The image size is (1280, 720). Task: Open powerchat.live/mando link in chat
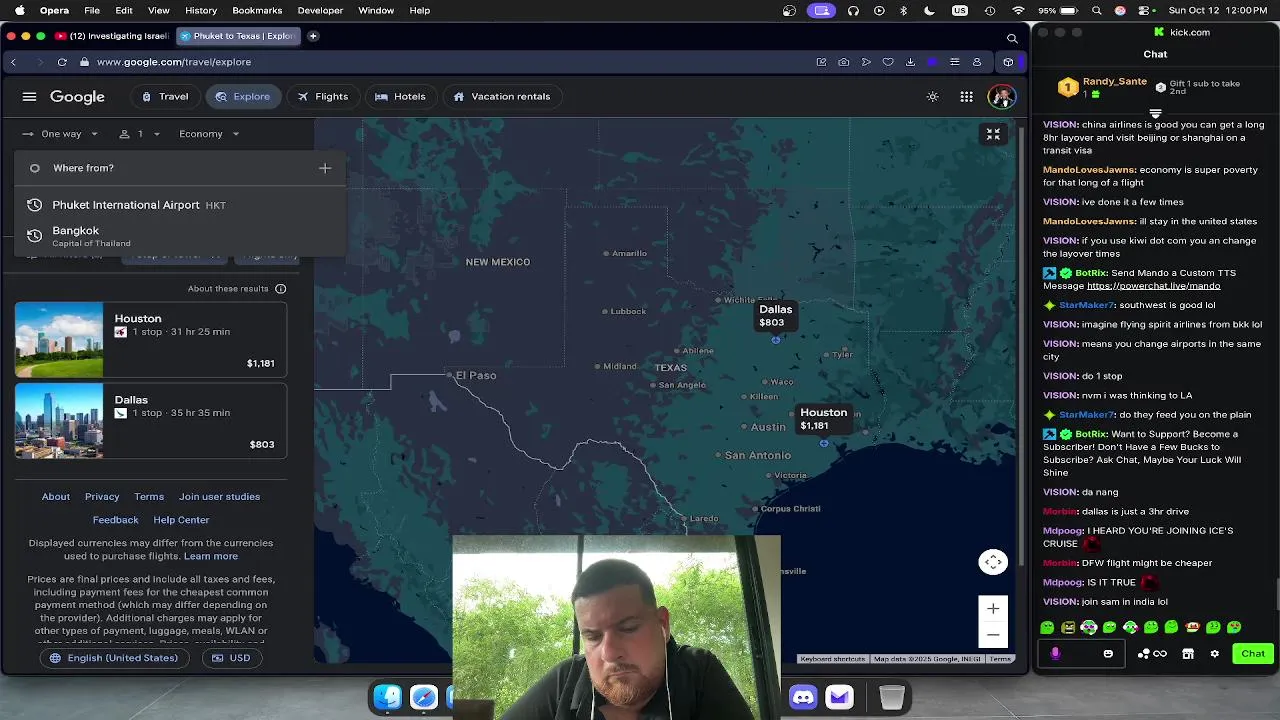pyautogui.click(x=1153, y=286)
